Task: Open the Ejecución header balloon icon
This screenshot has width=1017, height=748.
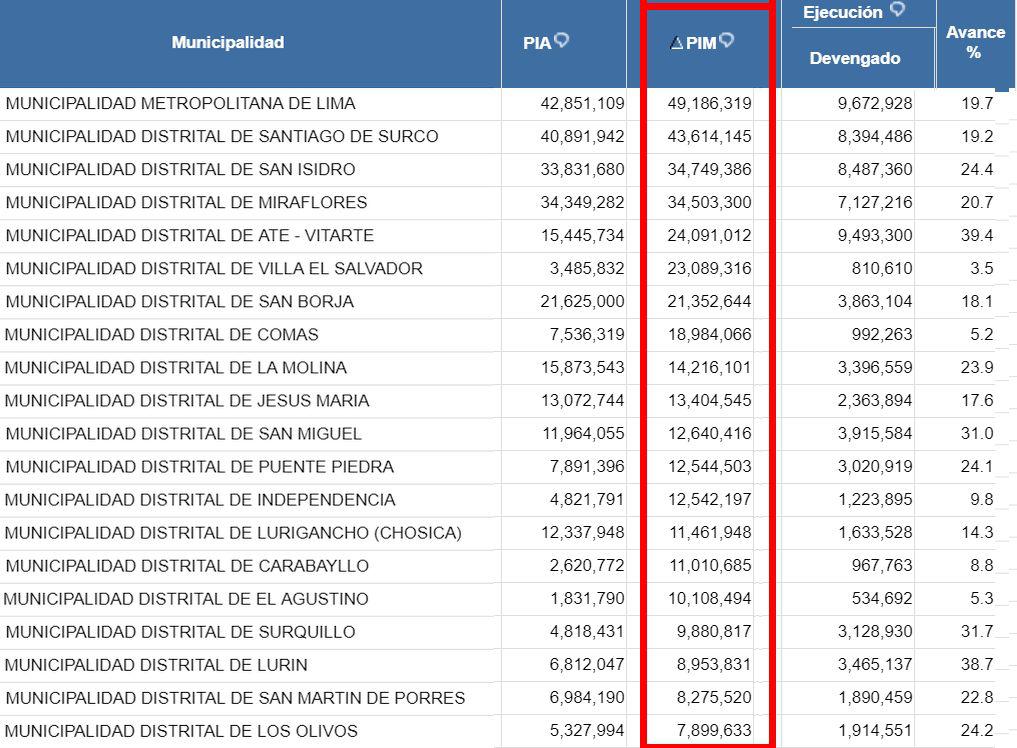Action: [897, 11]
